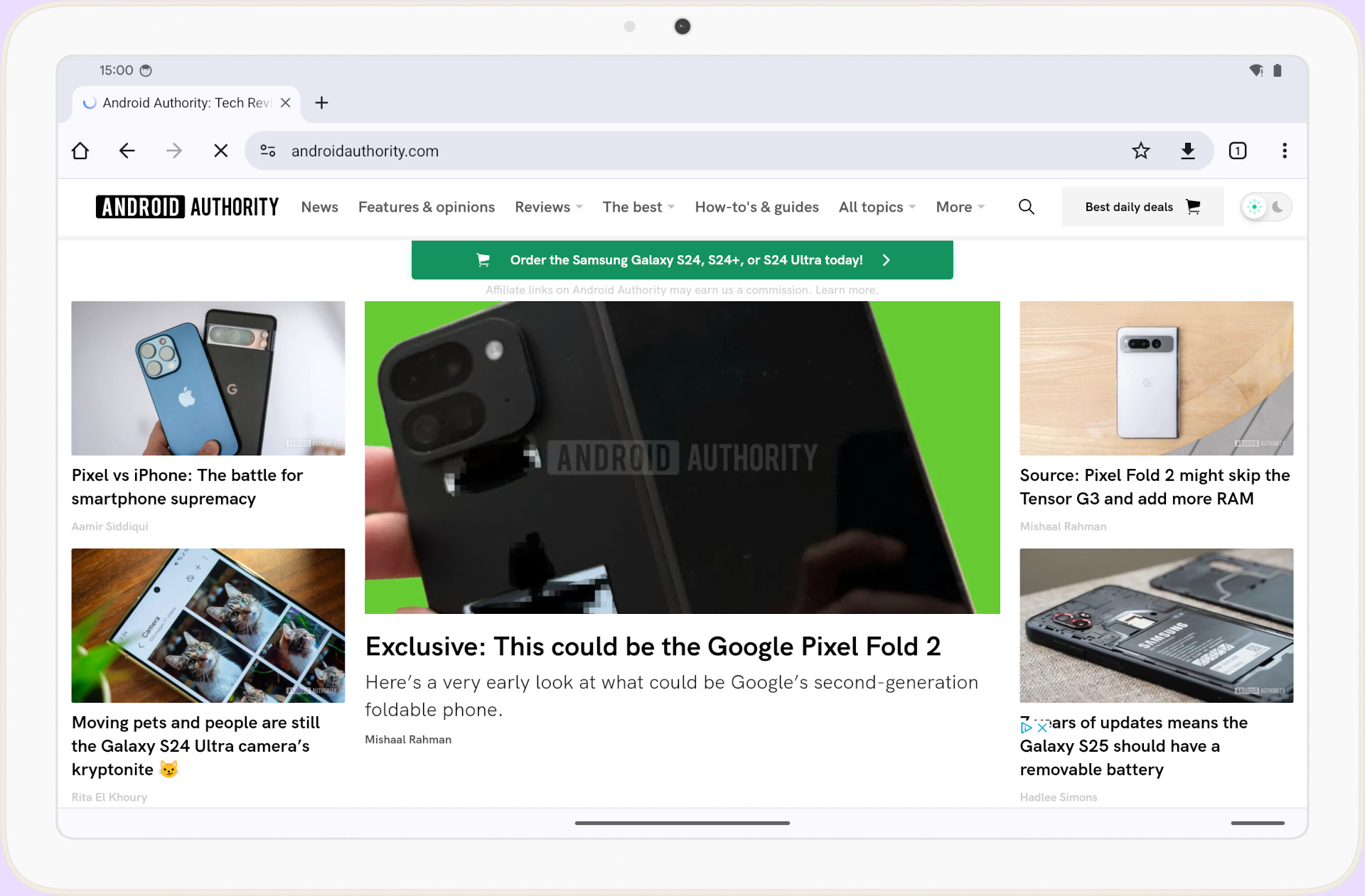Bookmark this page with the star icon
1365x896 pixels.
pos(1140,151)
